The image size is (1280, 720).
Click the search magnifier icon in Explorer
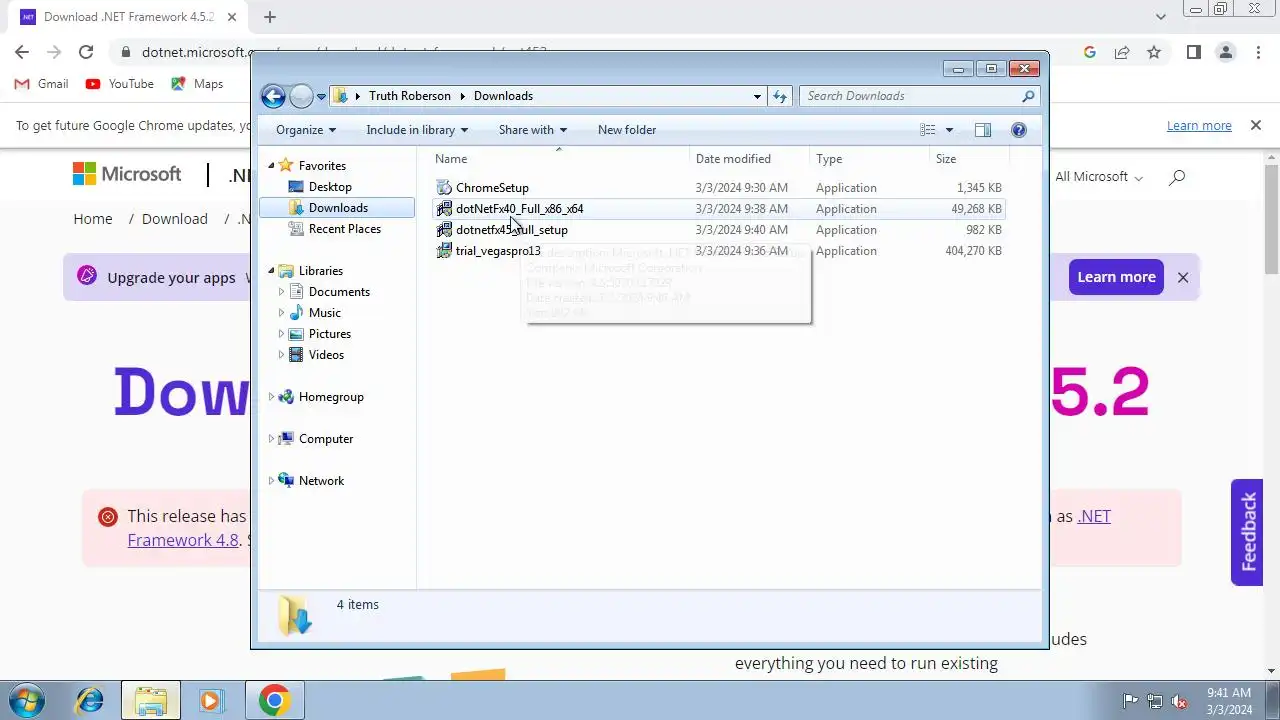[1028, 96]
